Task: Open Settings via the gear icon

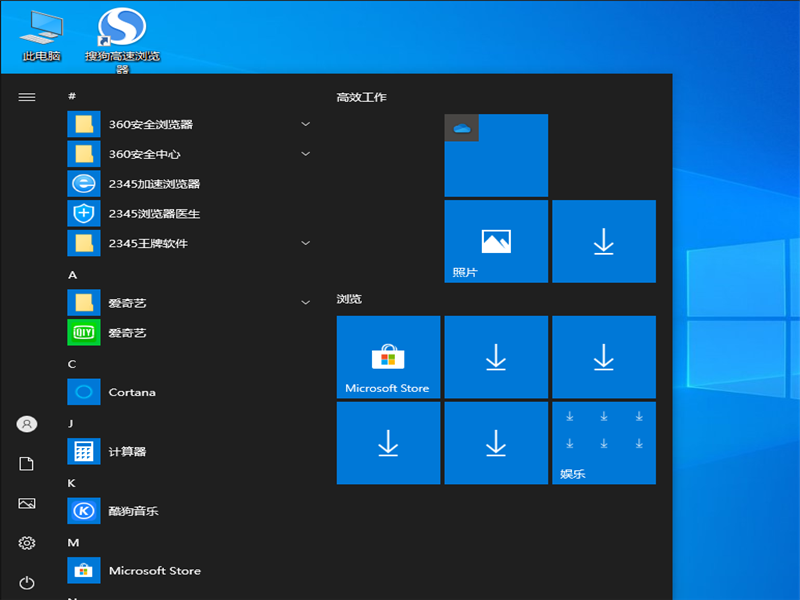Action: coord(26,544)
